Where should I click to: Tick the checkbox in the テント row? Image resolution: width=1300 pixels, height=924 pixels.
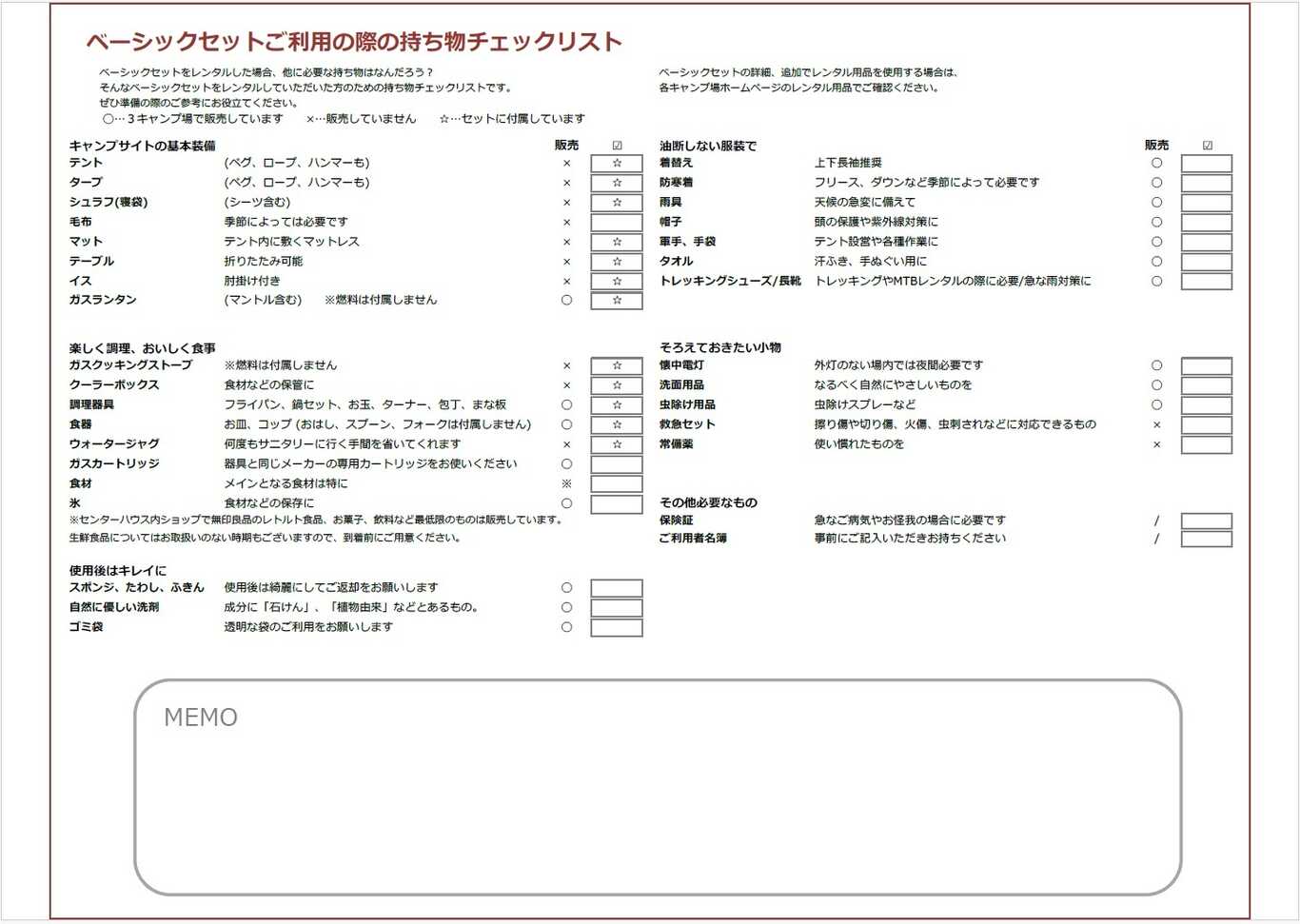click(x=616, y=164)
